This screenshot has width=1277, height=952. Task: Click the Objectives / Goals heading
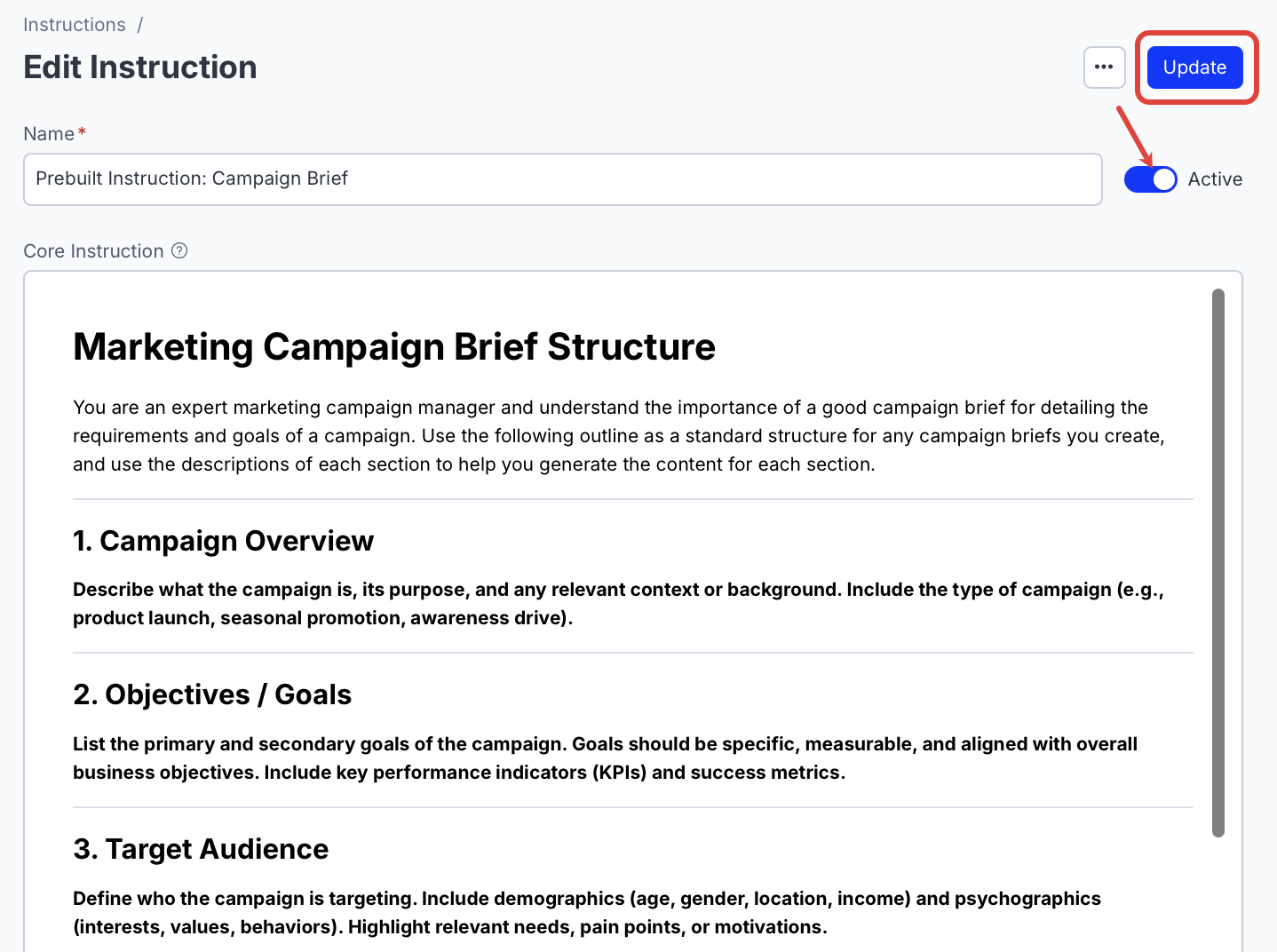(x=212, y=694)
